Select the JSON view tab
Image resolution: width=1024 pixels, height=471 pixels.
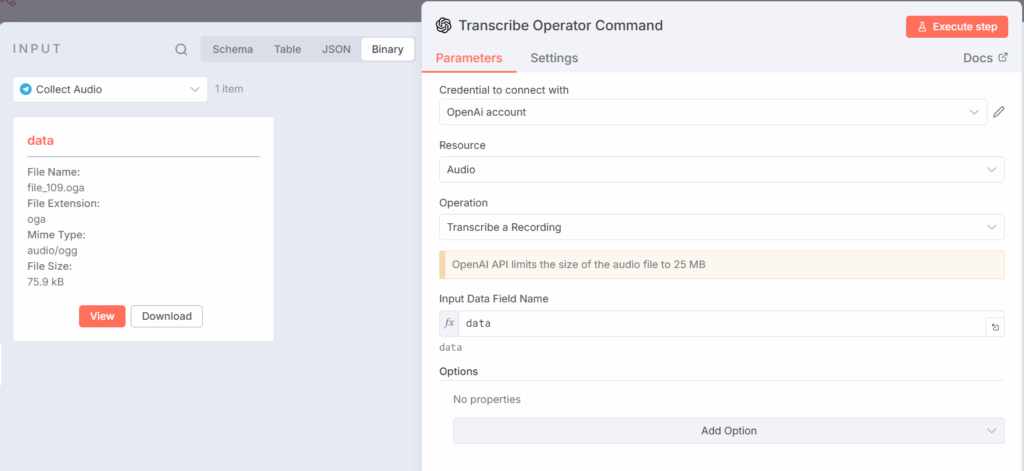point(336,49)
